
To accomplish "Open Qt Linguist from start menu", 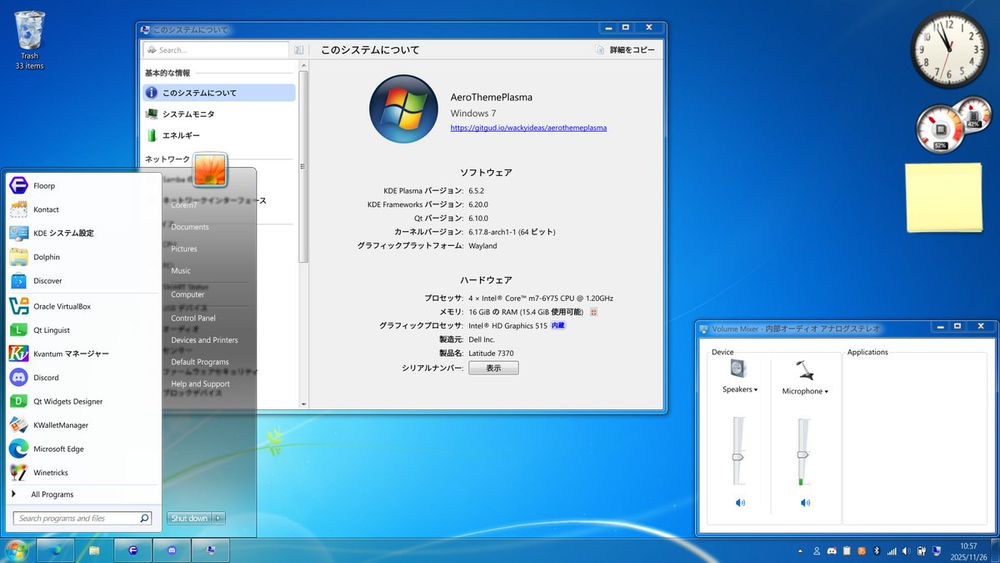I will pyautogui.click(x=83, y=330).
